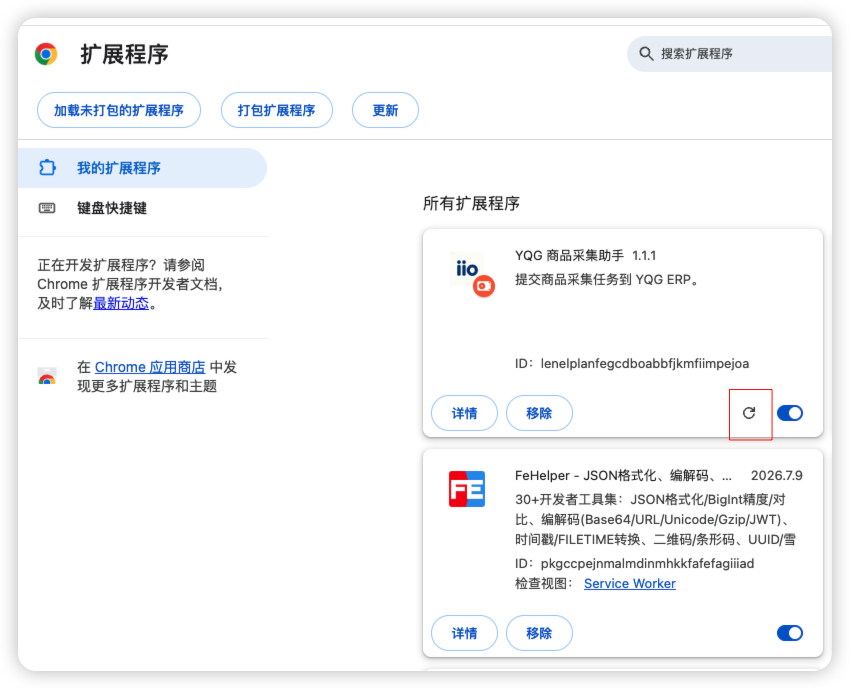
Task: Open the 最新动态 link
Action: tap(121, 304)
